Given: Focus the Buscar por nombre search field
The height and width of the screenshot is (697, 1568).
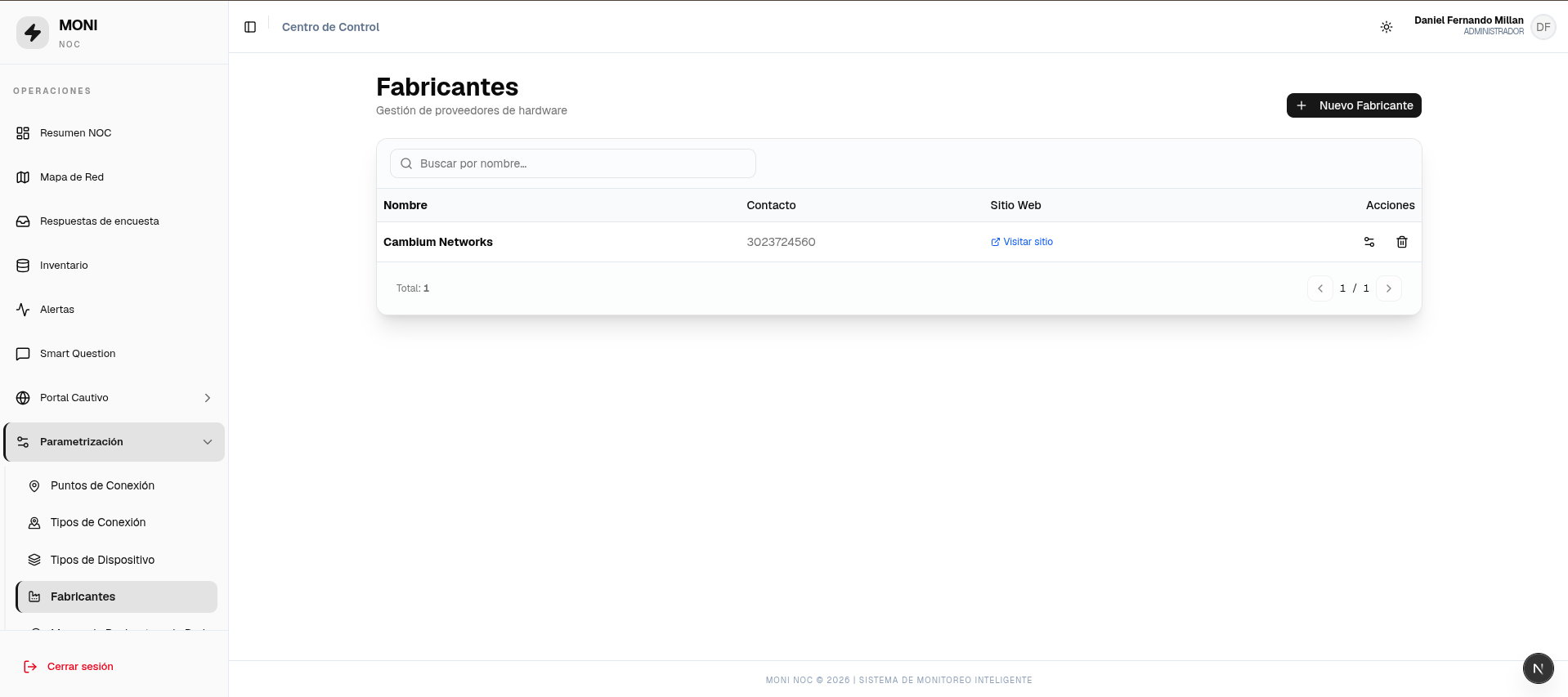Looking at the screenshot, I should click(x=573, y=163).
